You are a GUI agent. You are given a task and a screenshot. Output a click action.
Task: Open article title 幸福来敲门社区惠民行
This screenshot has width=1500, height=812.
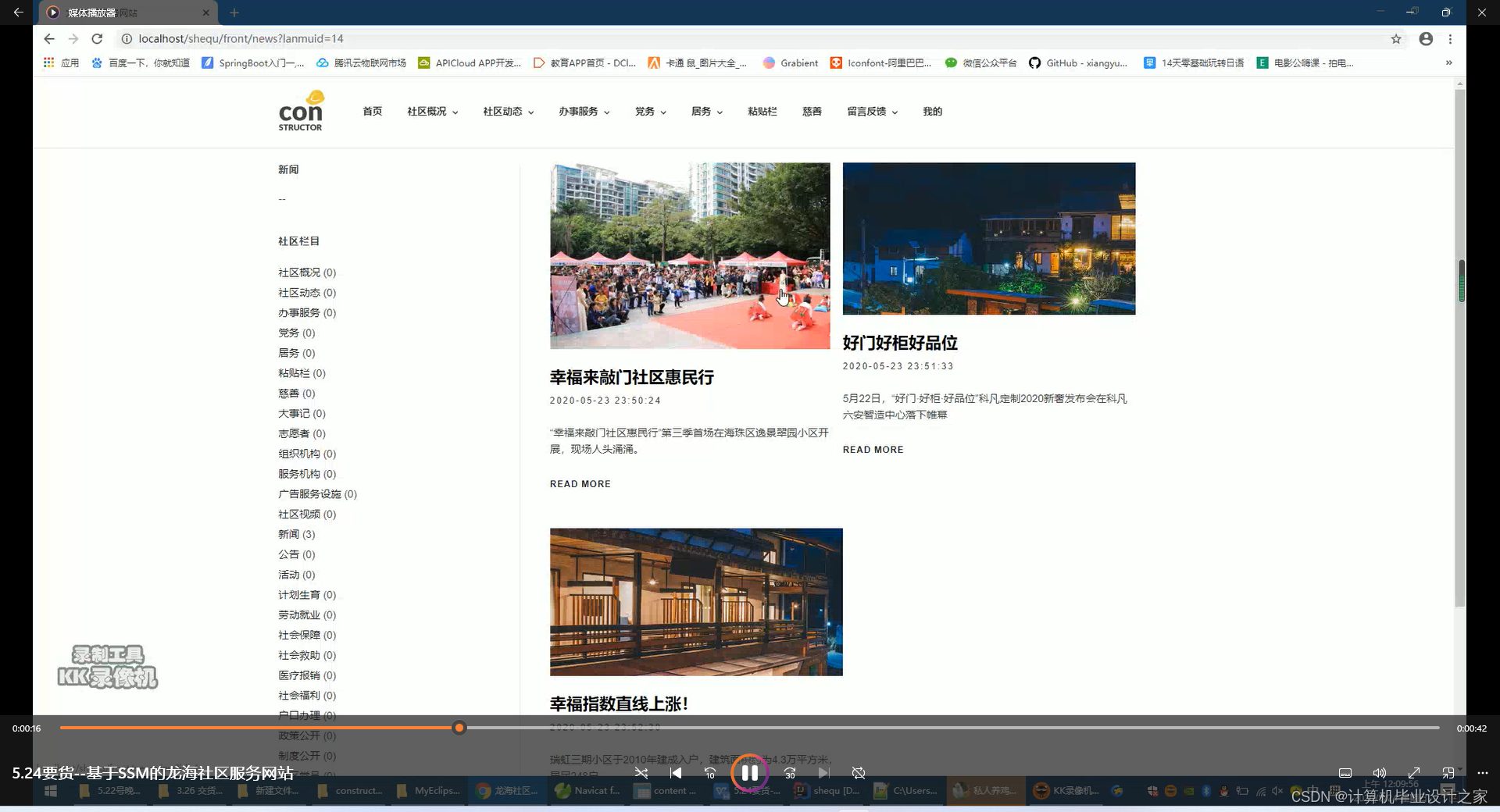pos(631,377)
